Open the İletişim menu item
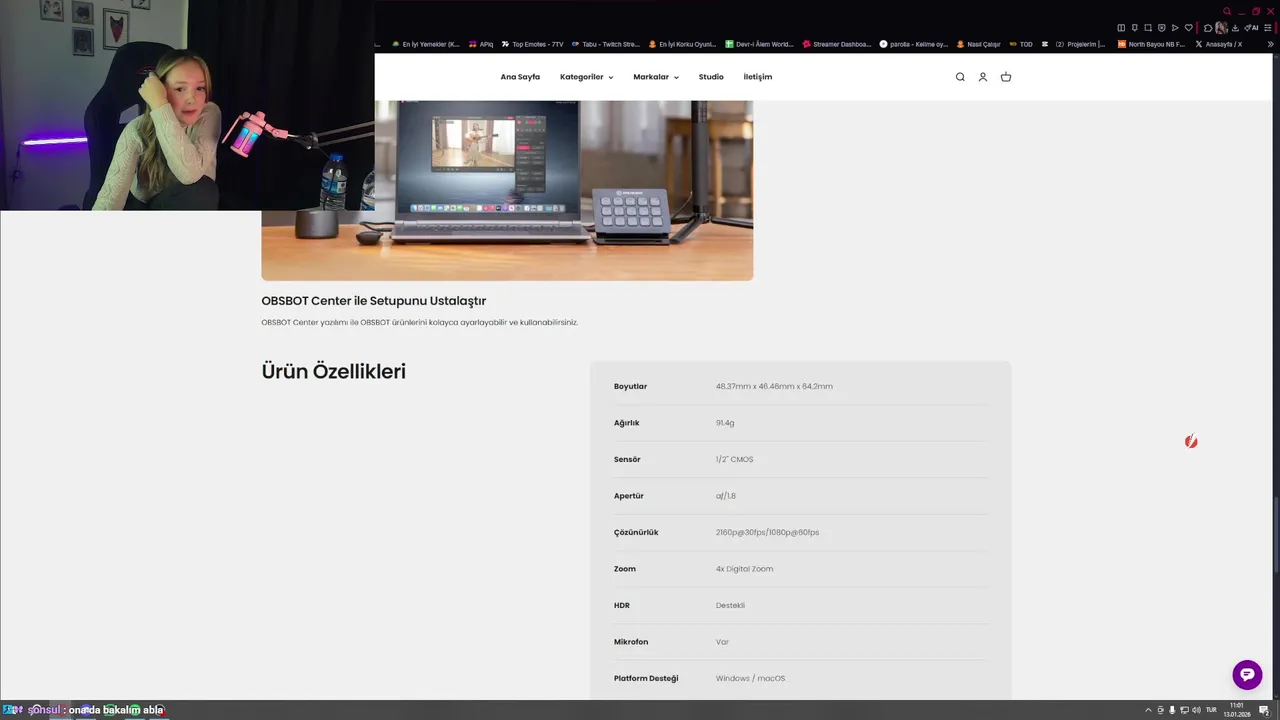Viewport: 1280px width, 720px height. click(758, 77)
